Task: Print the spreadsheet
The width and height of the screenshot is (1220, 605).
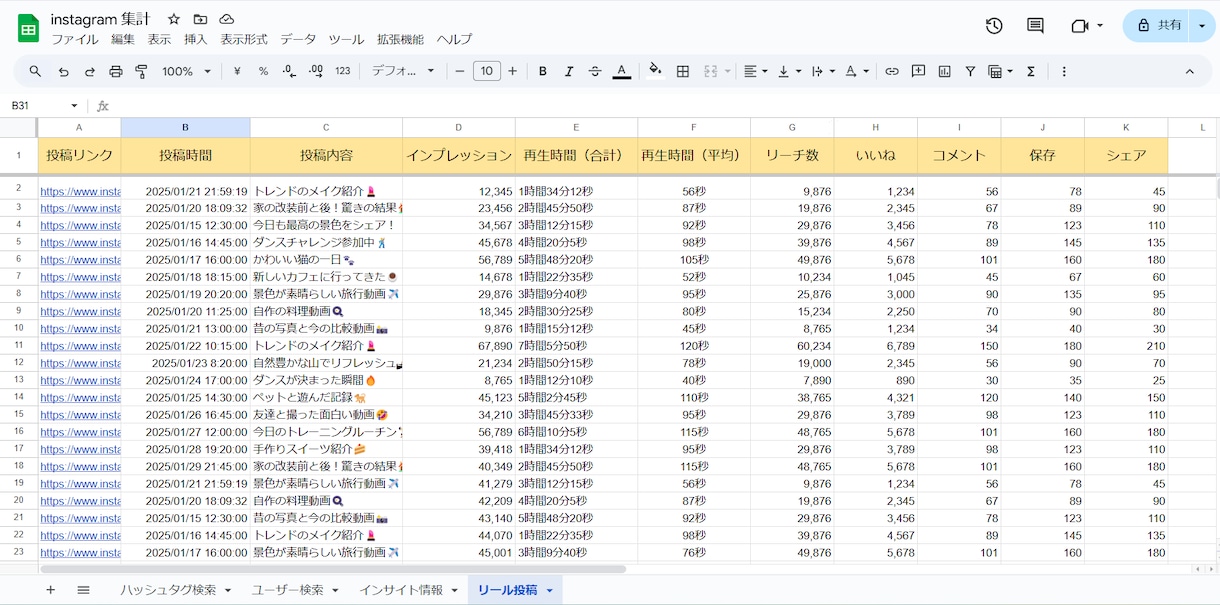Action: coord(115,71)
